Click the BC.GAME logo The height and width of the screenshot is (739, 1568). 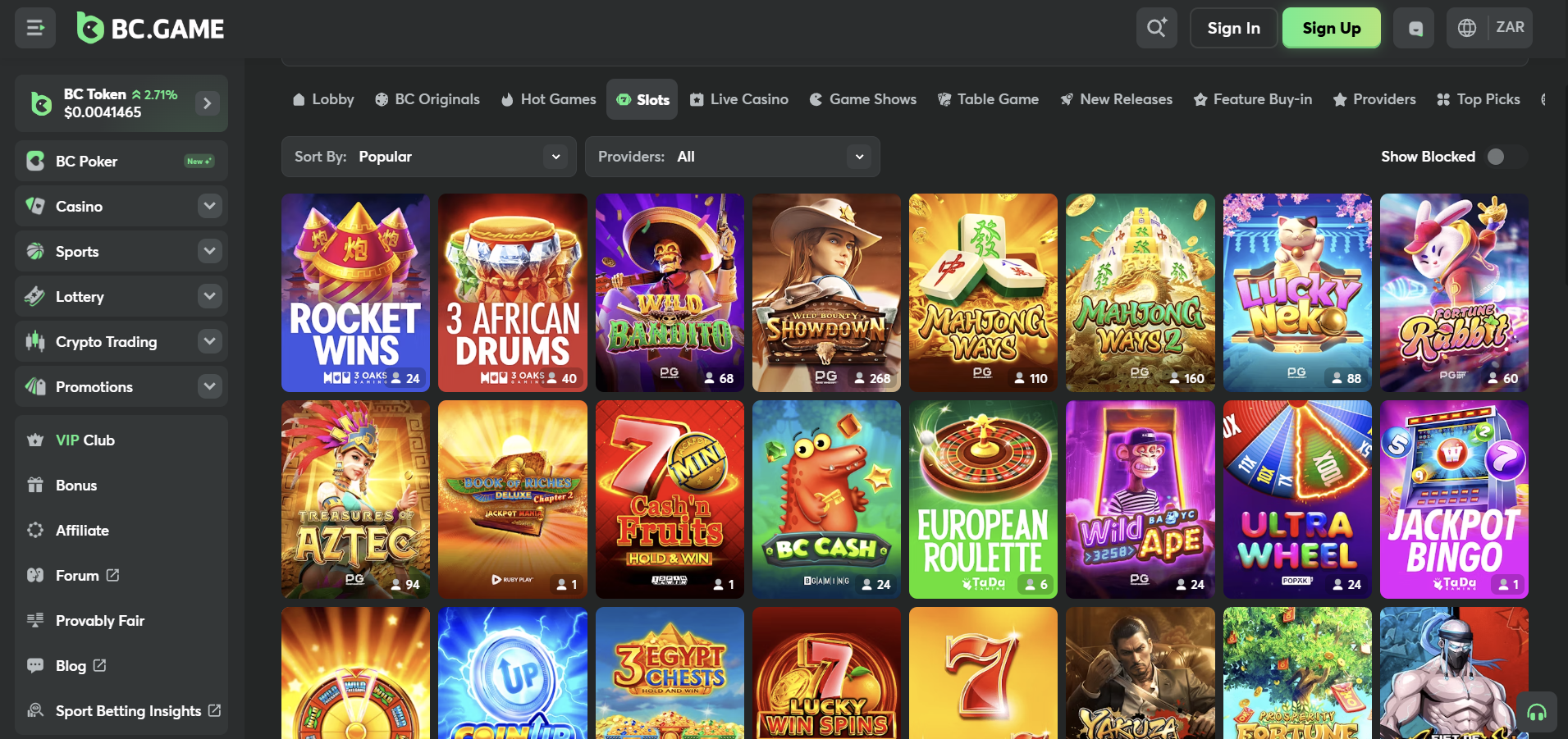(151, 29)
